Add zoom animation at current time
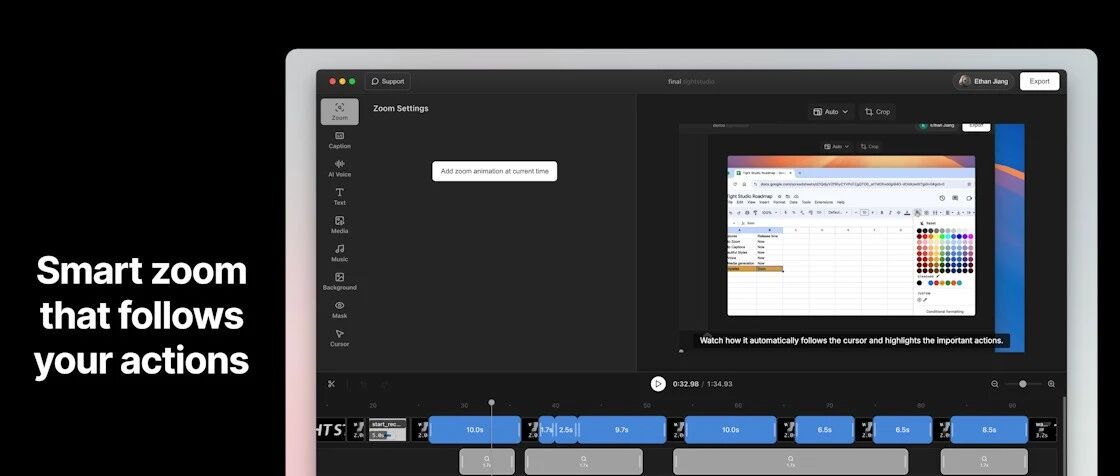The width and height of the screenshot is (1120, 476). coord(494,172)
